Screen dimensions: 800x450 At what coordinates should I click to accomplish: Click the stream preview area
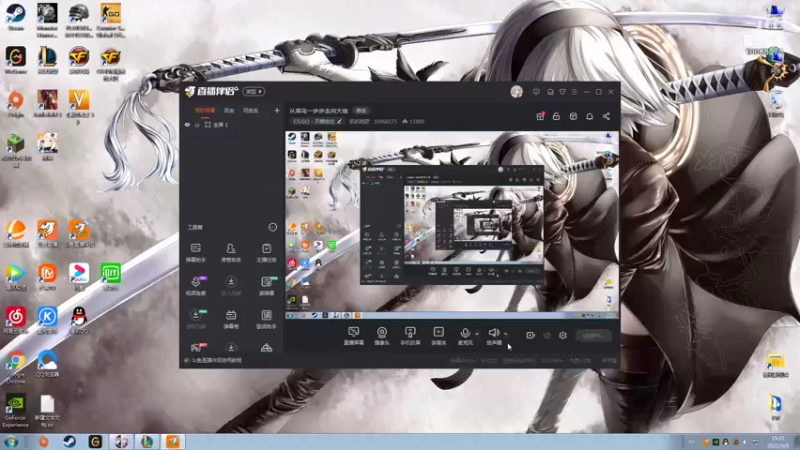click(x=452, y=226)
